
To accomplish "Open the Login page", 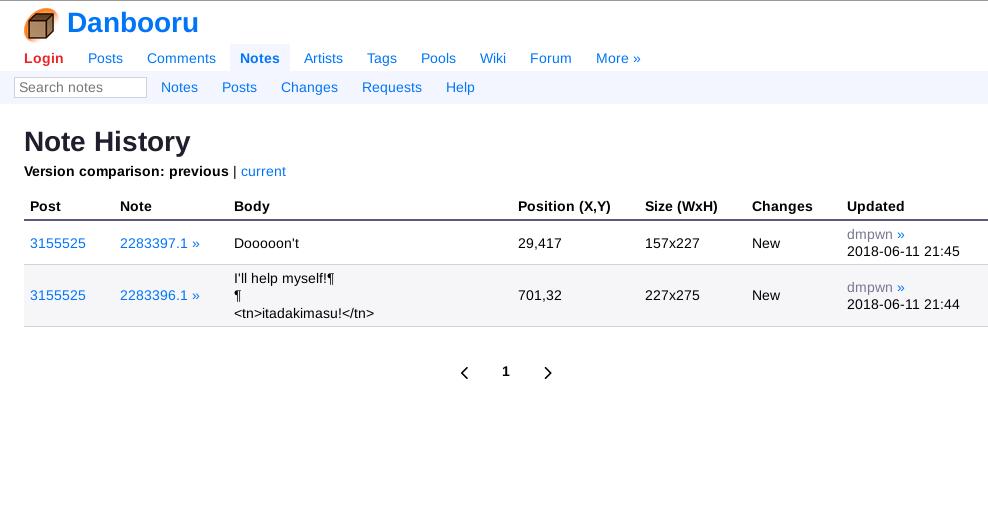I will click(43, 59).
